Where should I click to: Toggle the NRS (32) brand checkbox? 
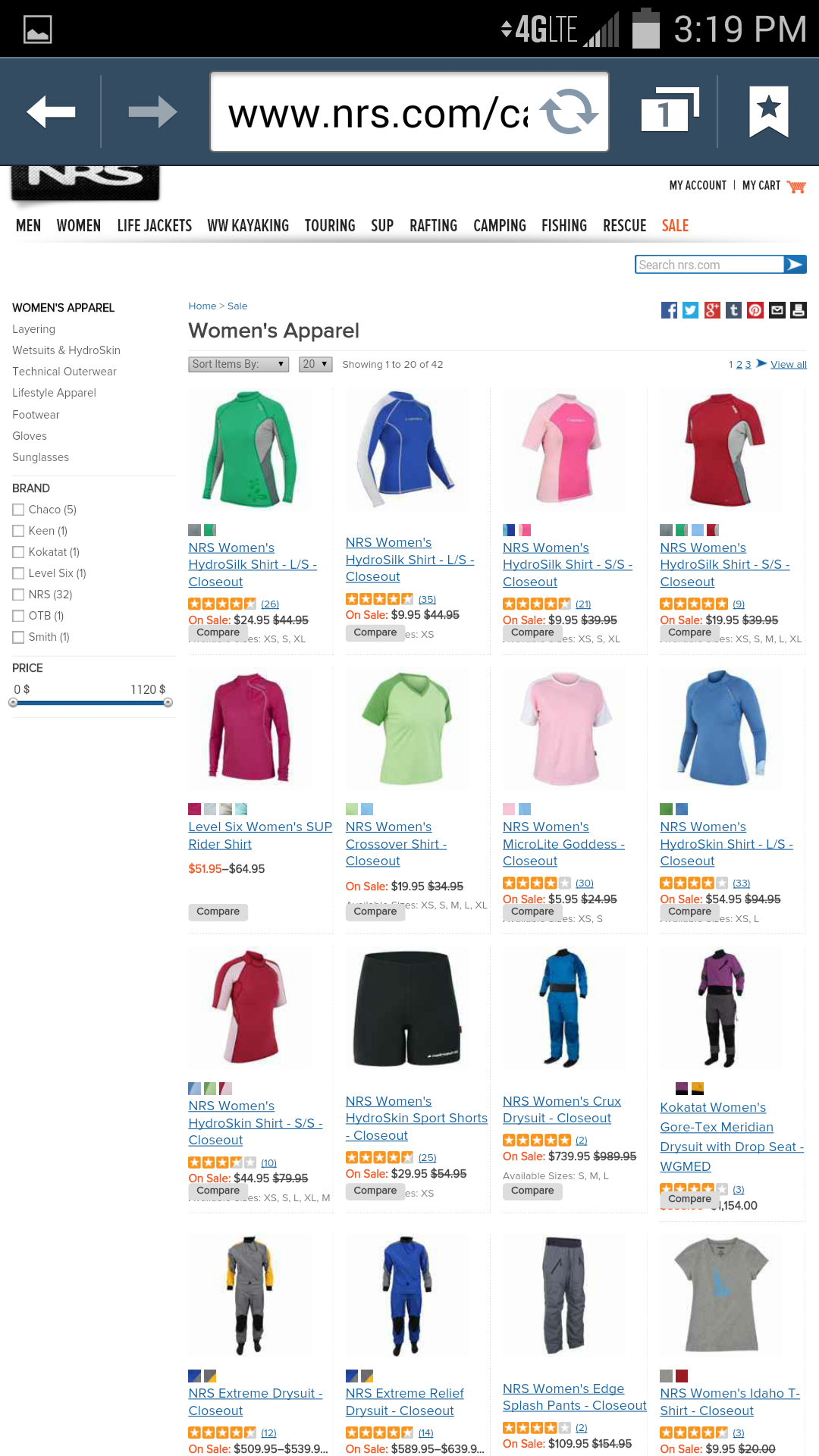point(18,595)
